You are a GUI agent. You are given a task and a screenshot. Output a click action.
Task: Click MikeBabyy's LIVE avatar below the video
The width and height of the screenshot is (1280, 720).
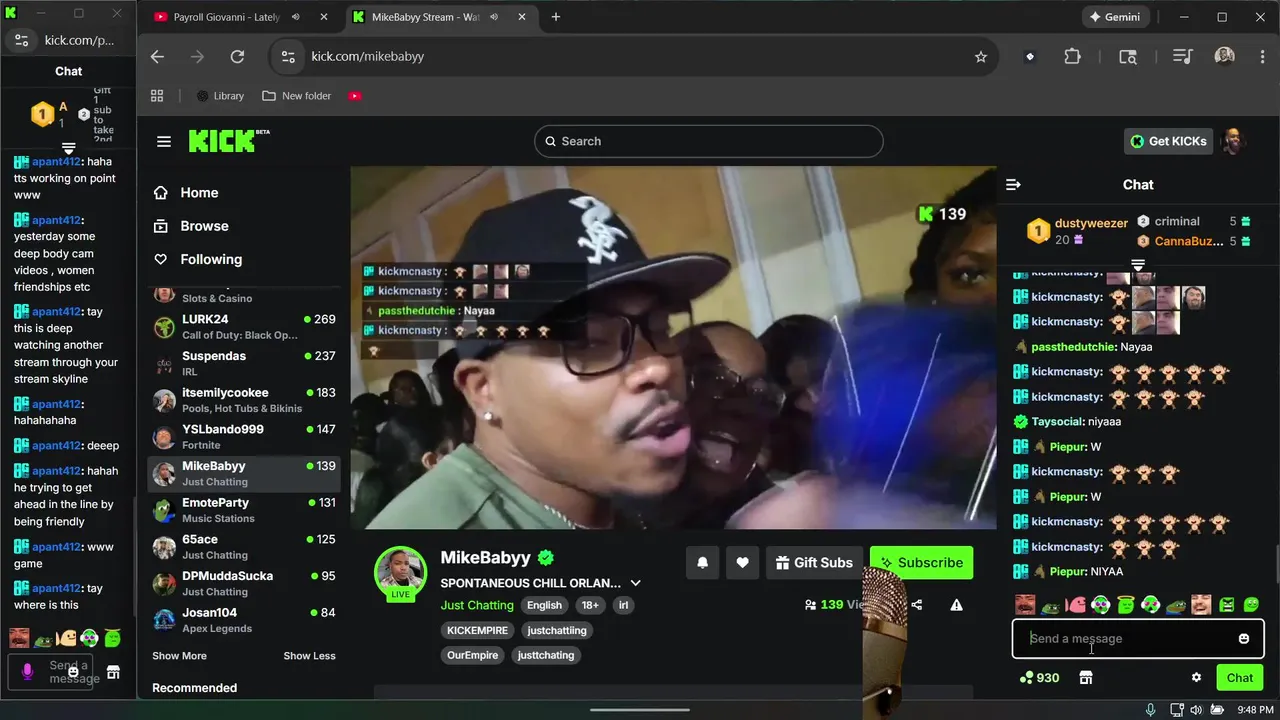[400, 573]
